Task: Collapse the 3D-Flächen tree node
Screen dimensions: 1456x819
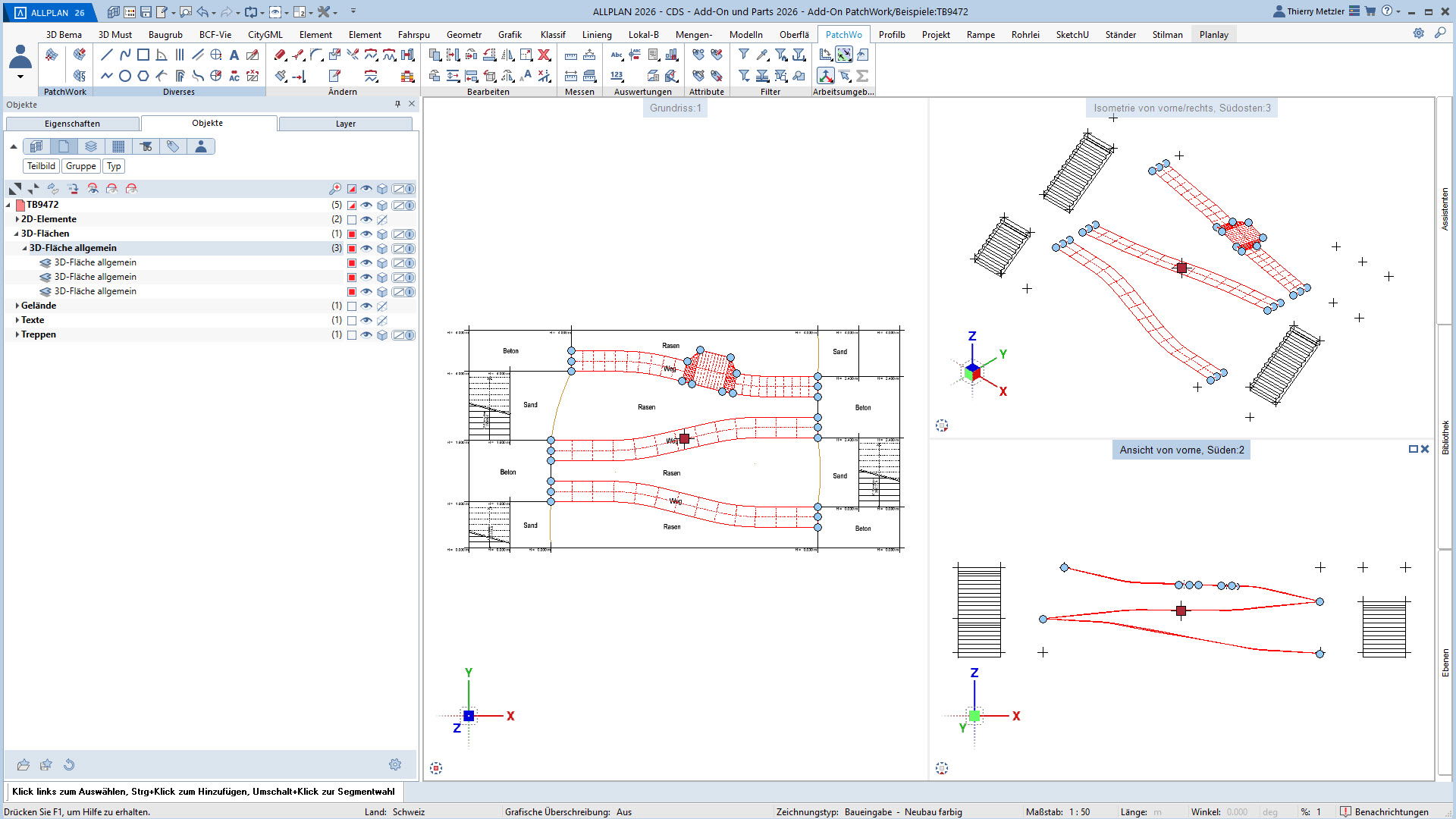Action: point(17,234)
